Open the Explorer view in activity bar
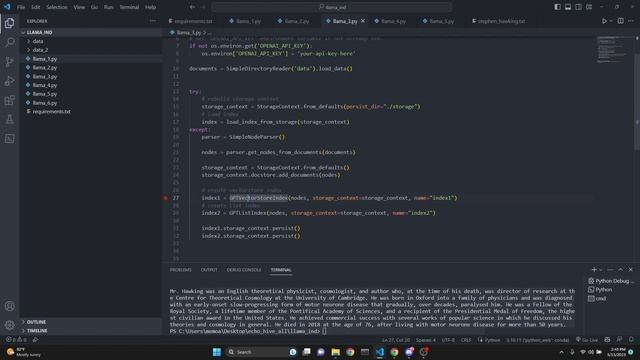 pos(9,23)
